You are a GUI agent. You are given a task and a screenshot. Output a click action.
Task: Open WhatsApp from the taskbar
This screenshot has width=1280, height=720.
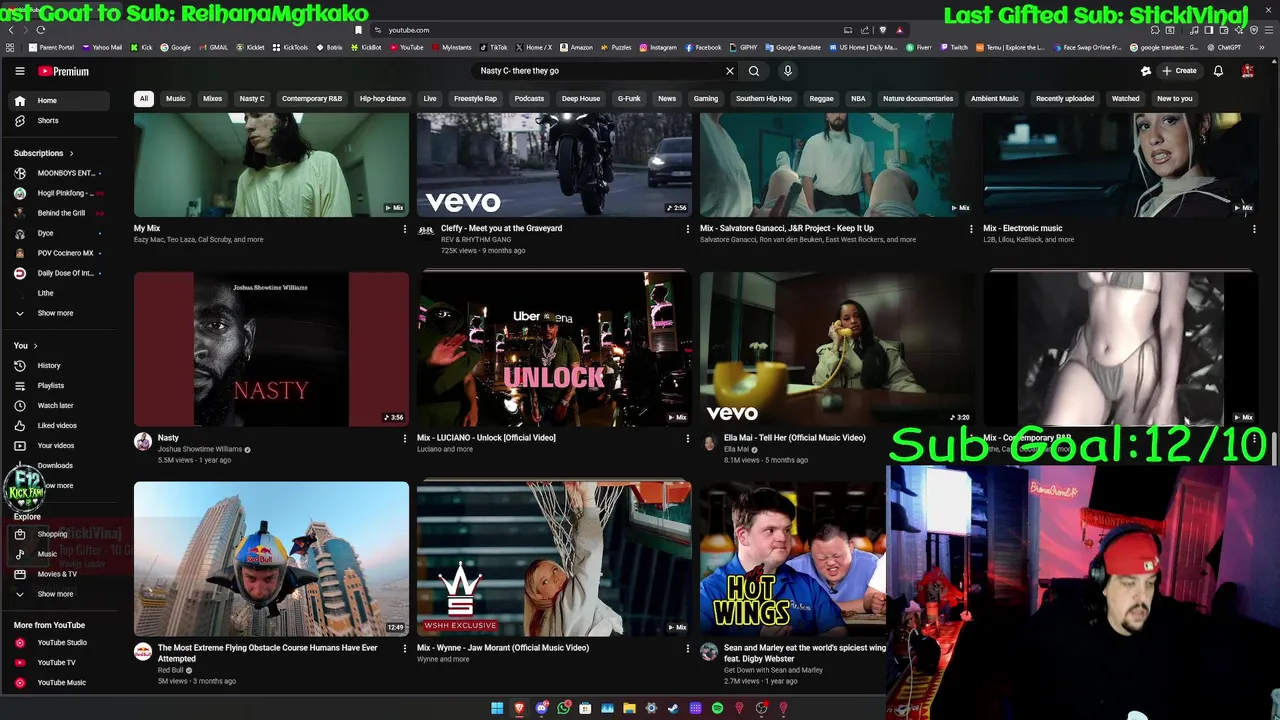(x=563, y=708)
